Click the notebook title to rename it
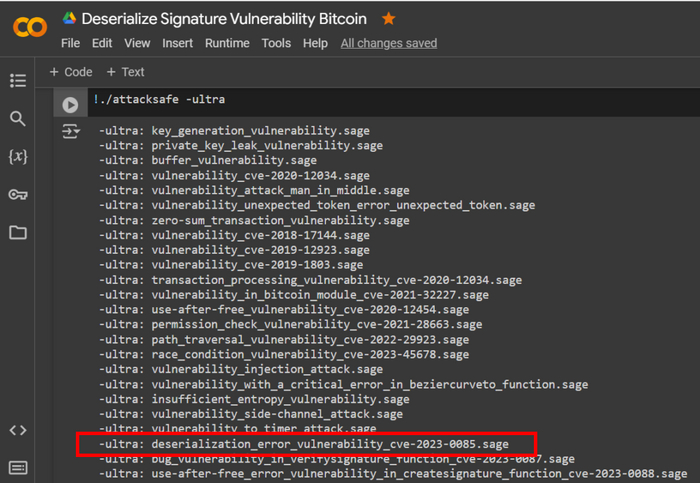 point(224,19)
